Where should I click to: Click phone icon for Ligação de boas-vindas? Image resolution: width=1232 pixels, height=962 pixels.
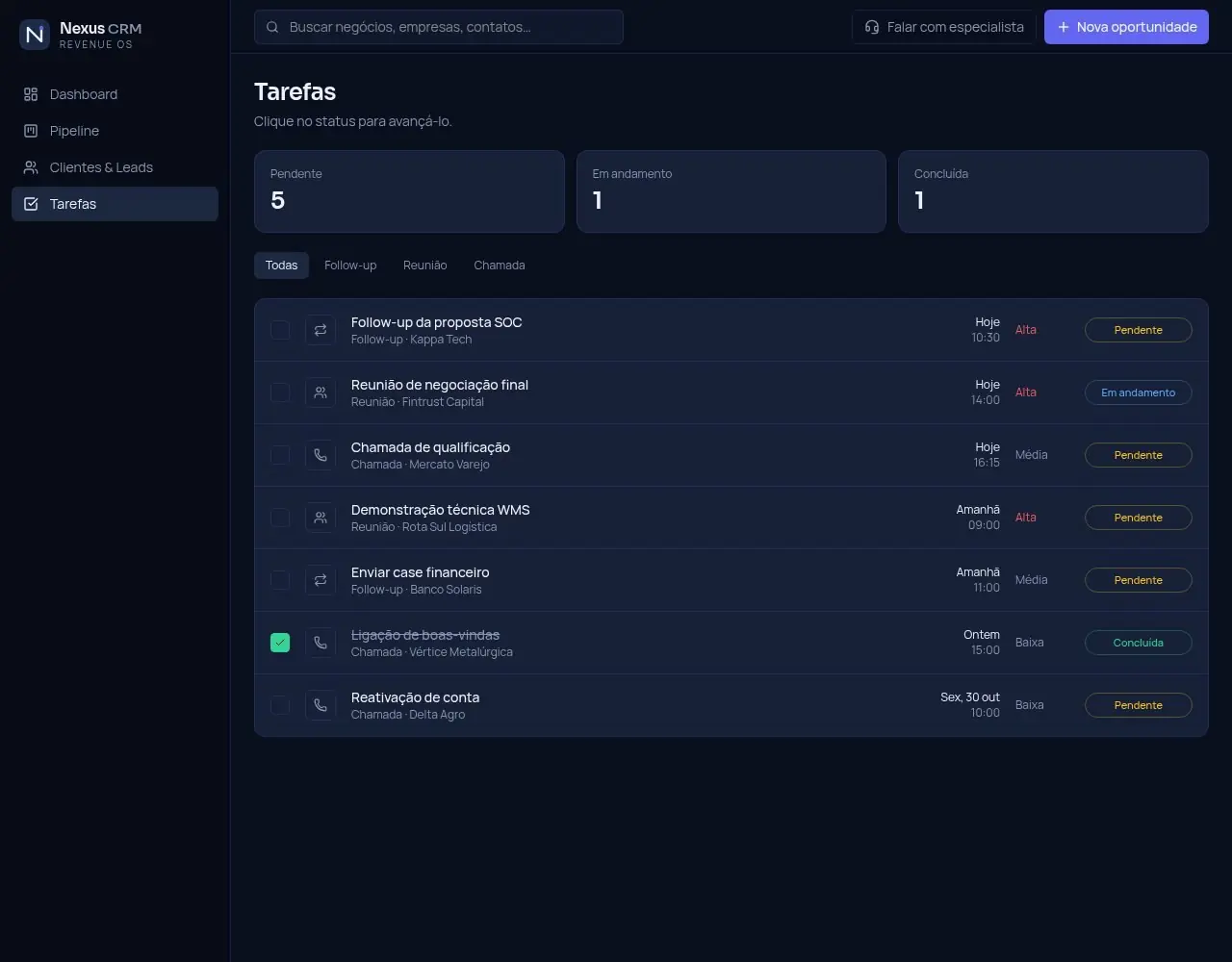point(321,643)
